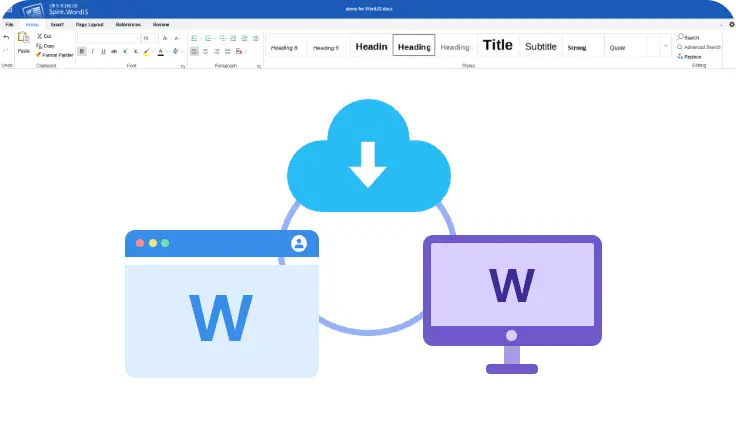
Task: Increase font size with the grow font icon
Action: pyautogui.click(x=165, y=38)
